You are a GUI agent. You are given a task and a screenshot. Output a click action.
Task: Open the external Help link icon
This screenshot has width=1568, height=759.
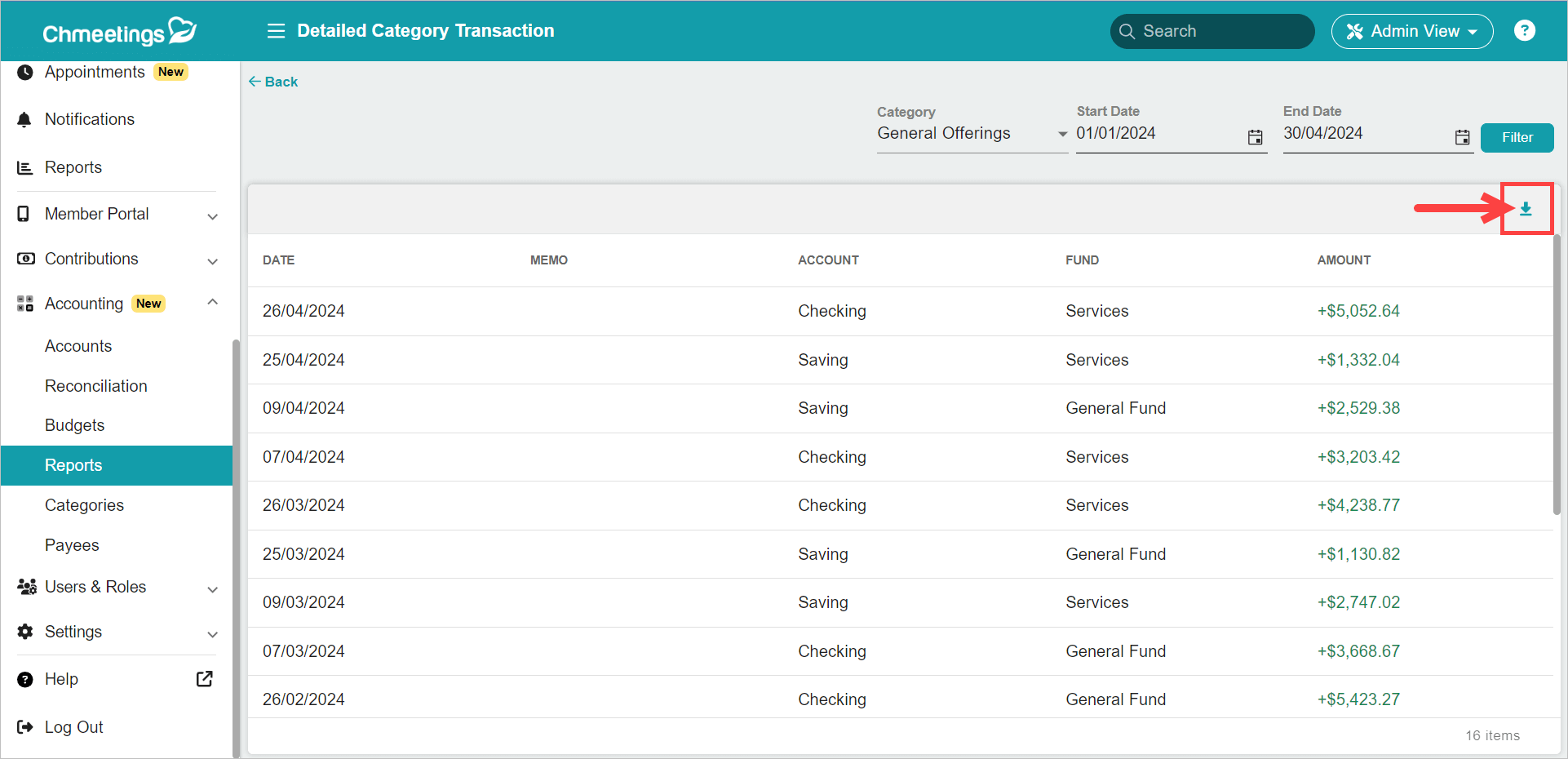pyautogui.click(x=205, y=679)
